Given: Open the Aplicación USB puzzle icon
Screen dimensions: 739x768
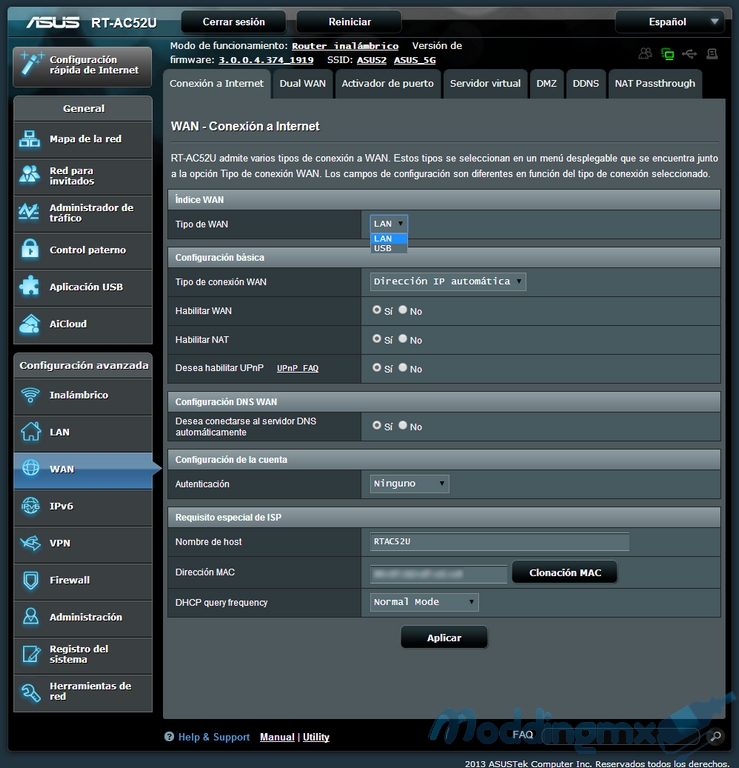Looking at the screenshot, I should click(29, 286).
